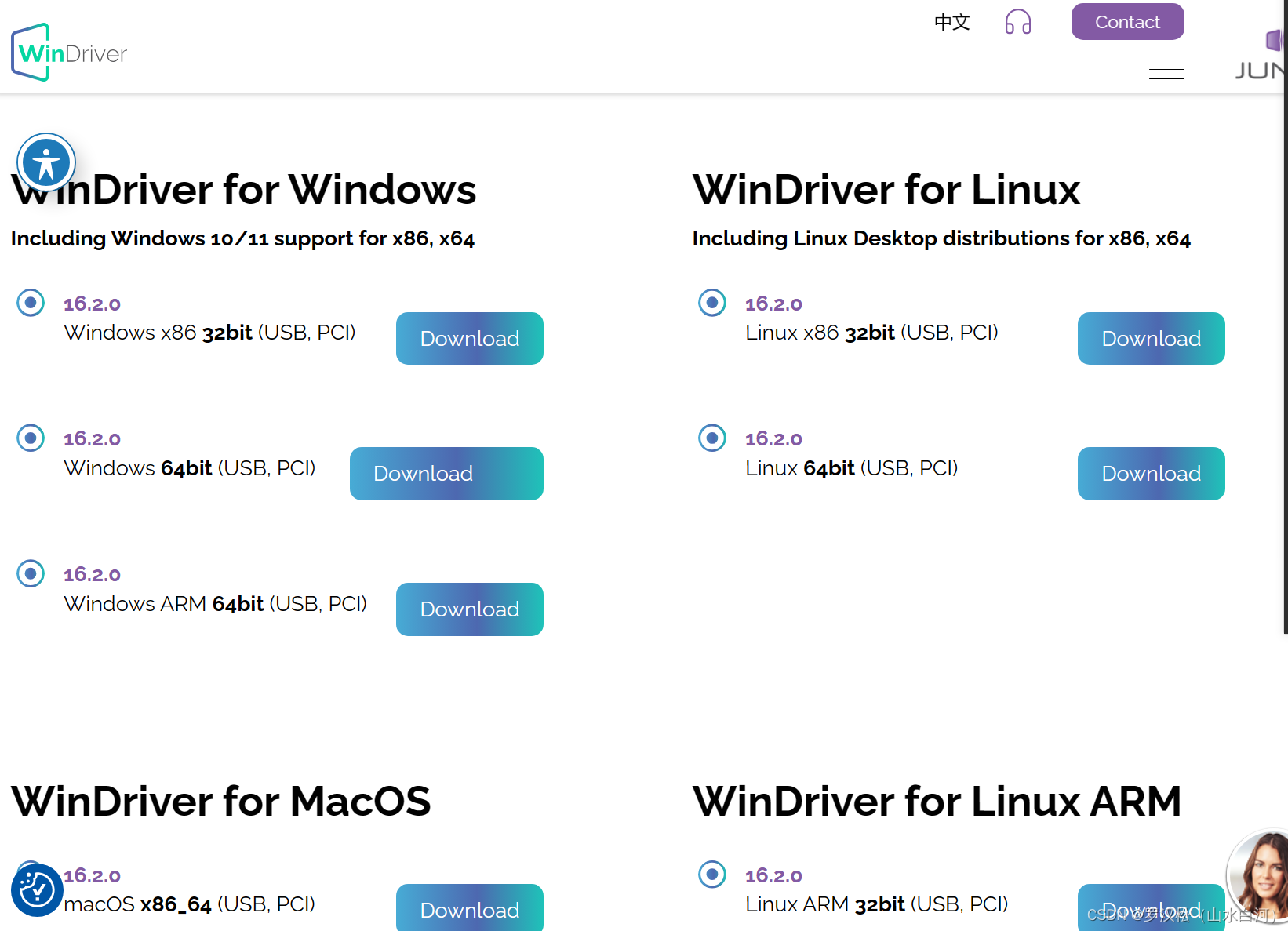Click 'Including Linux Desktop distributions' subtitle
Screen dimensions: 1288x931
pyautogui.click(x=941, y=238)
